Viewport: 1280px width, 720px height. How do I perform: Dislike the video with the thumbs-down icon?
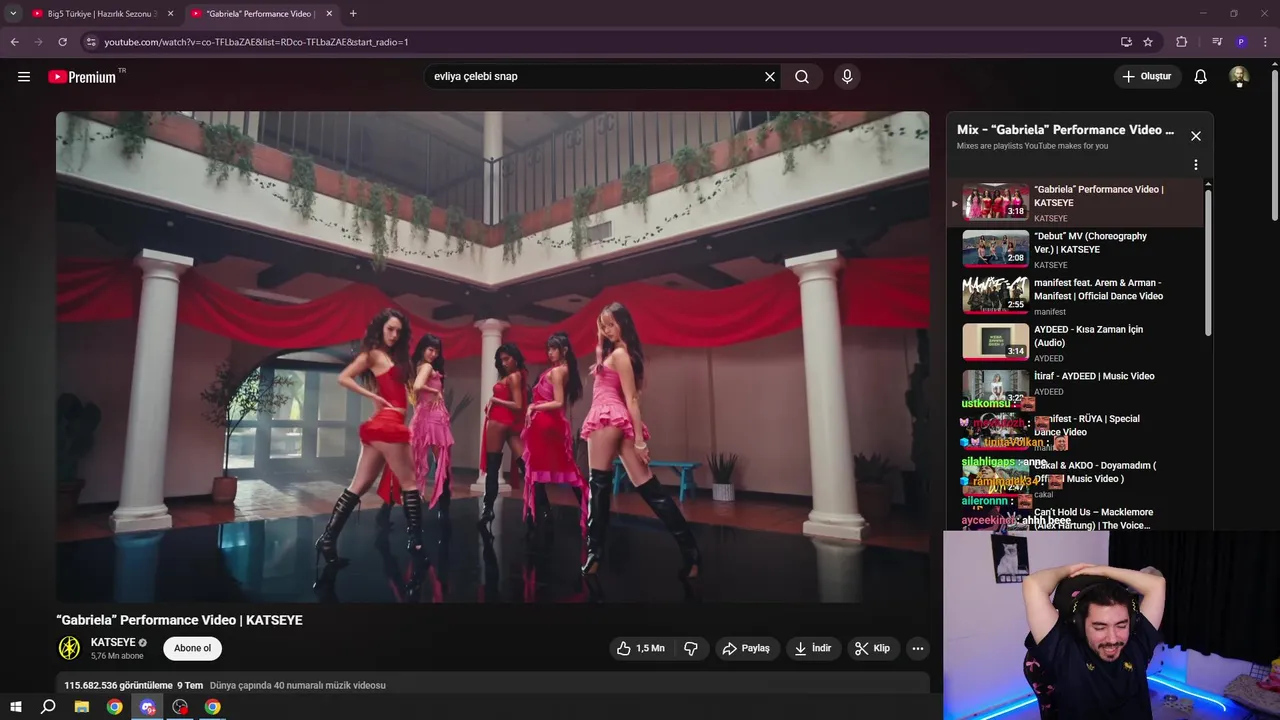tap(691, 648)
